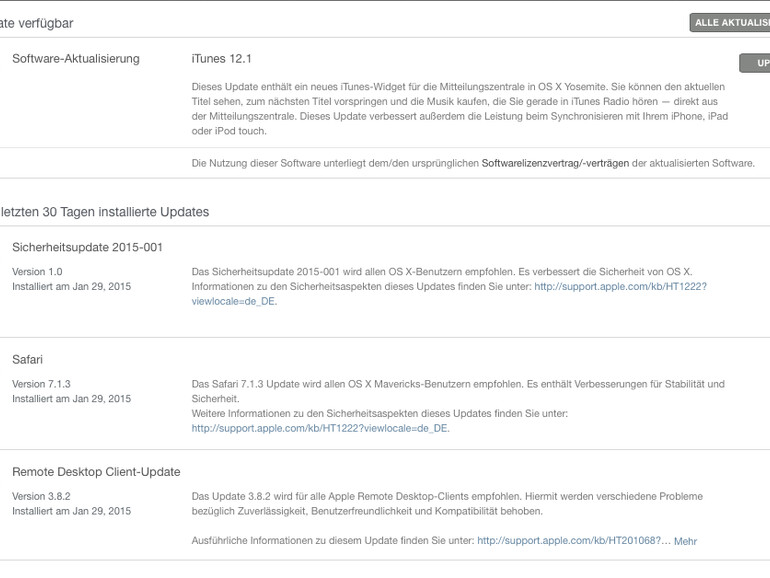Select the Remote Desktop Client-Update heading

click(96, 472)
